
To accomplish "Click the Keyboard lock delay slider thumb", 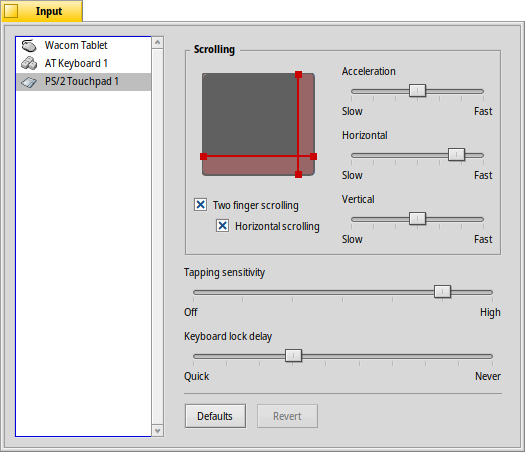I will (x=293, y=356).
